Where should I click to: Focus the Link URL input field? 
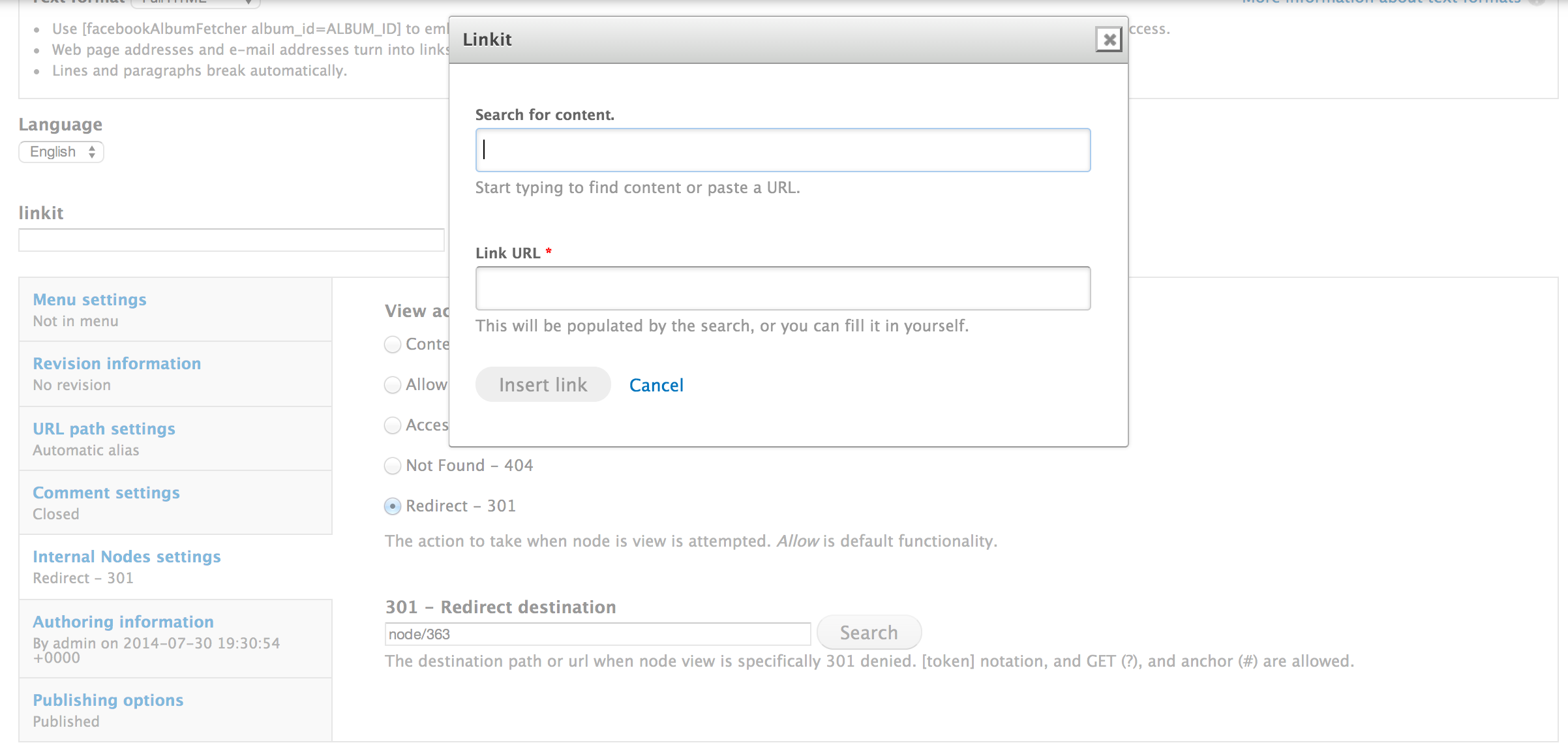[x=783, y=288]
